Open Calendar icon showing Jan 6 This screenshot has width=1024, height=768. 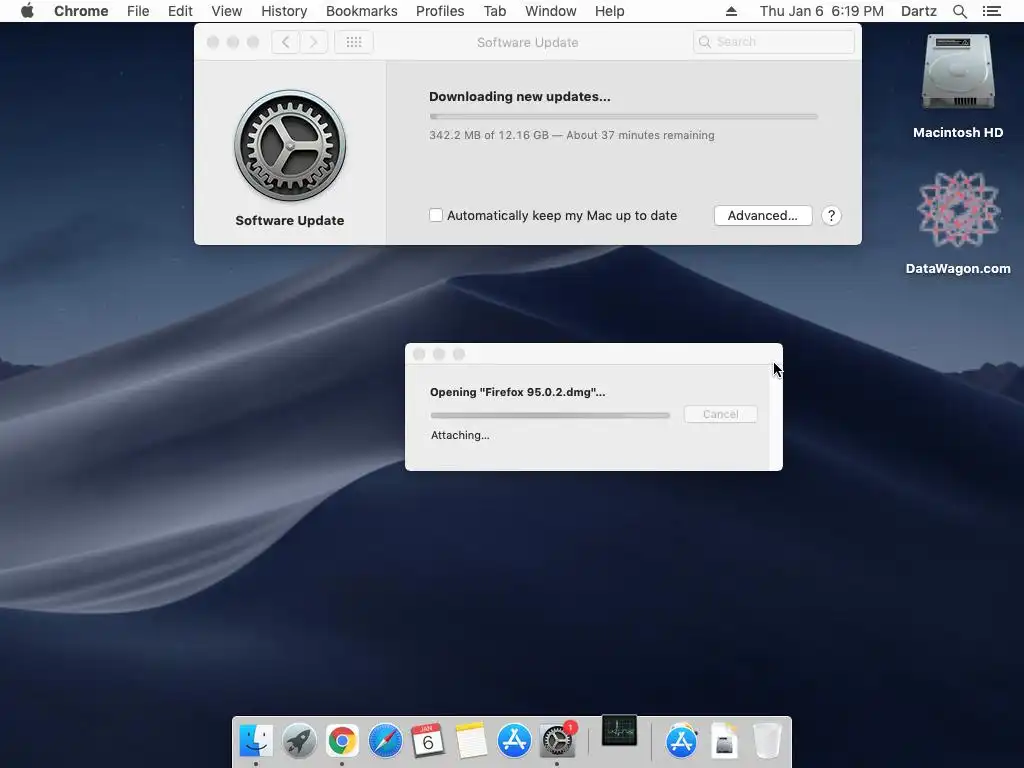click(x=428, y=741)
